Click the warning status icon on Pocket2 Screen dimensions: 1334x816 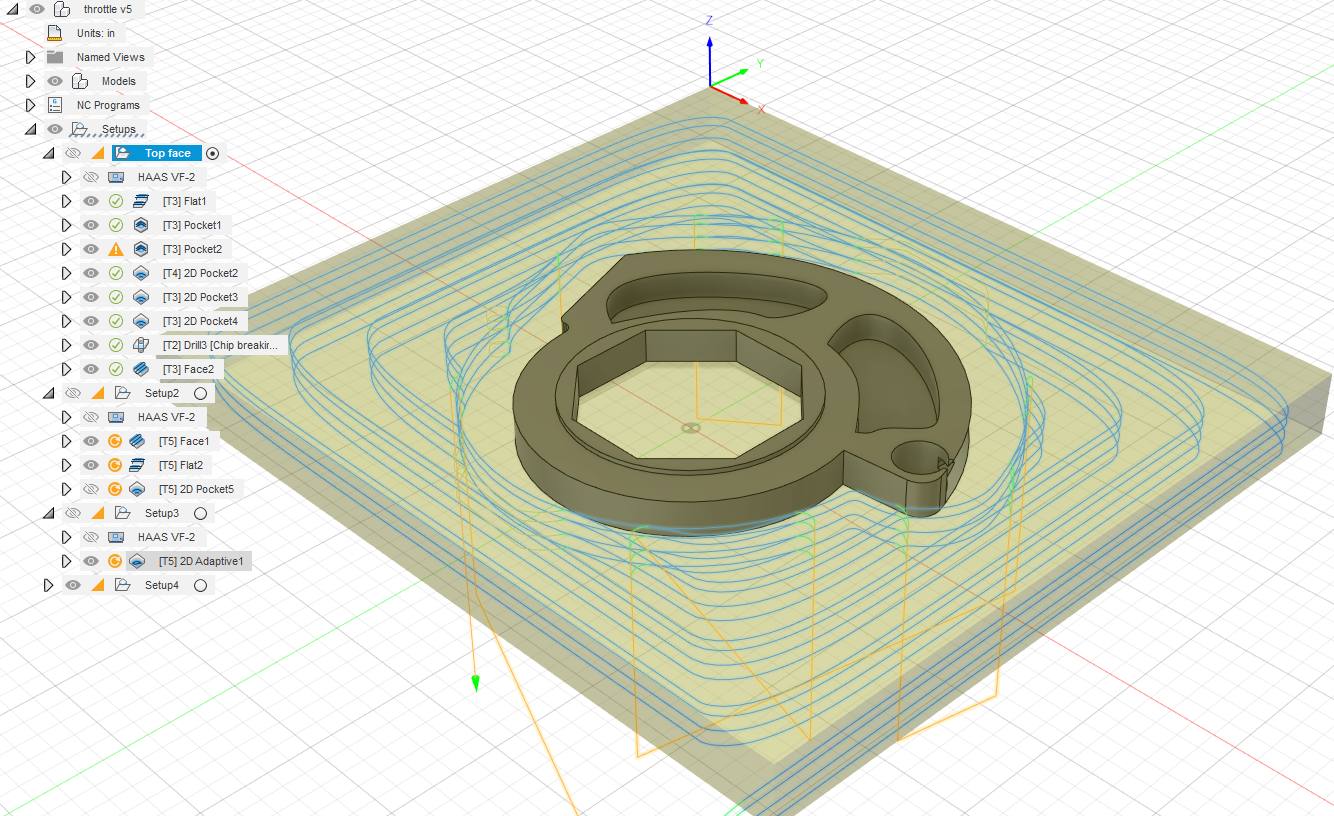pyautogui.click(x=116, y=249)
